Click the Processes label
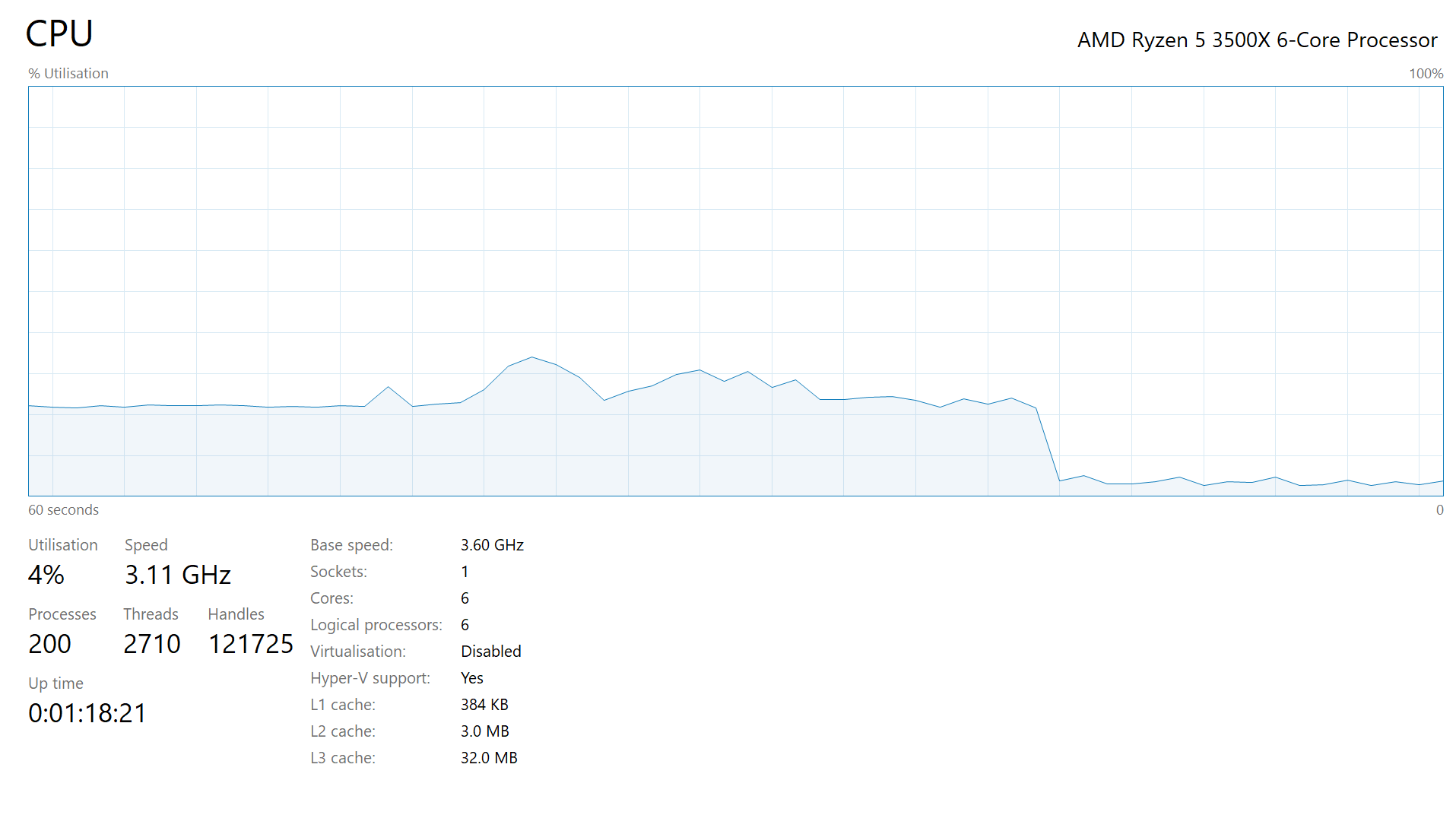Image resolution: width=1456 pixels, height=815 pixels. (x=62, y=614)
